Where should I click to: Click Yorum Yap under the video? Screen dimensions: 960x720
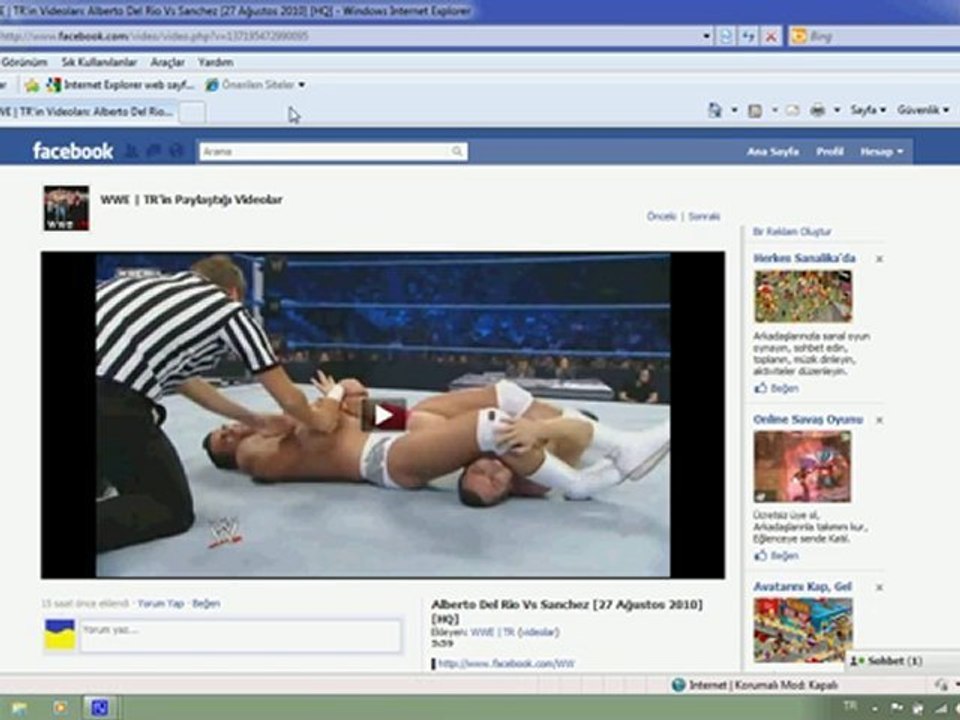click(x=160, y=604)
